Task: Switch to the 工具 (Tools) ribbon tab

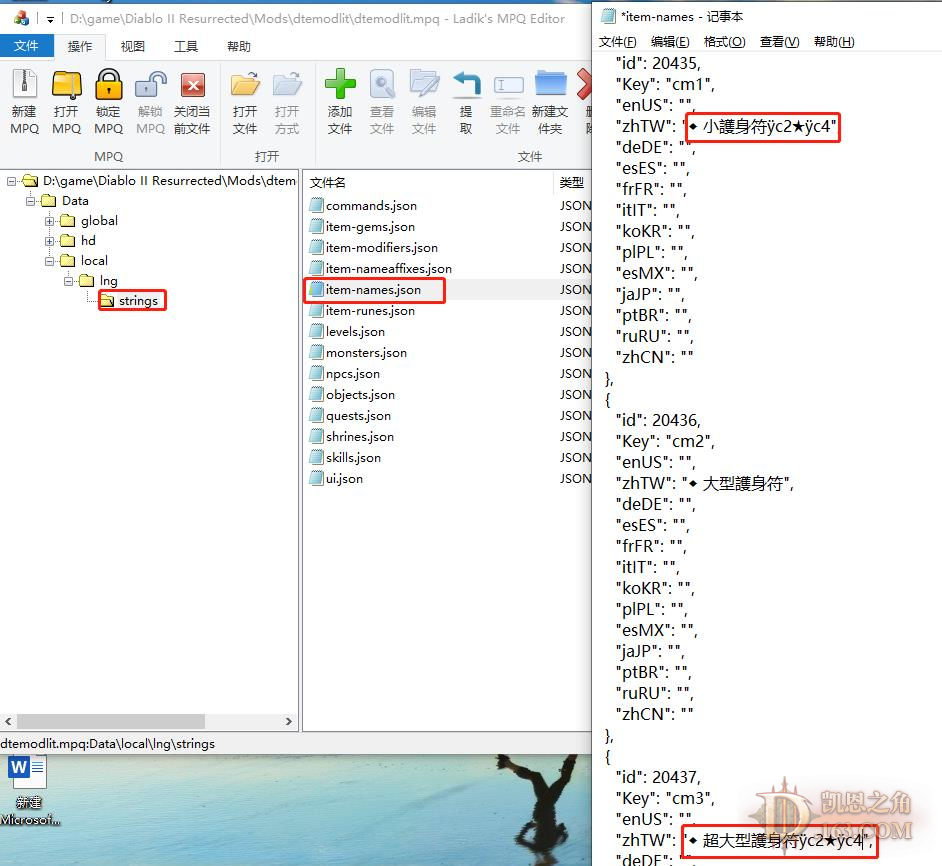Action: point(186,46)
